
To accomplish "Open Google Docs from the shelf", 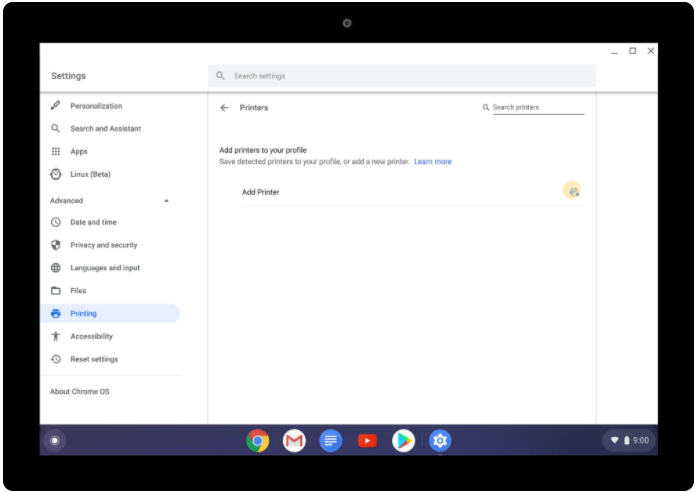I will 331,440.
